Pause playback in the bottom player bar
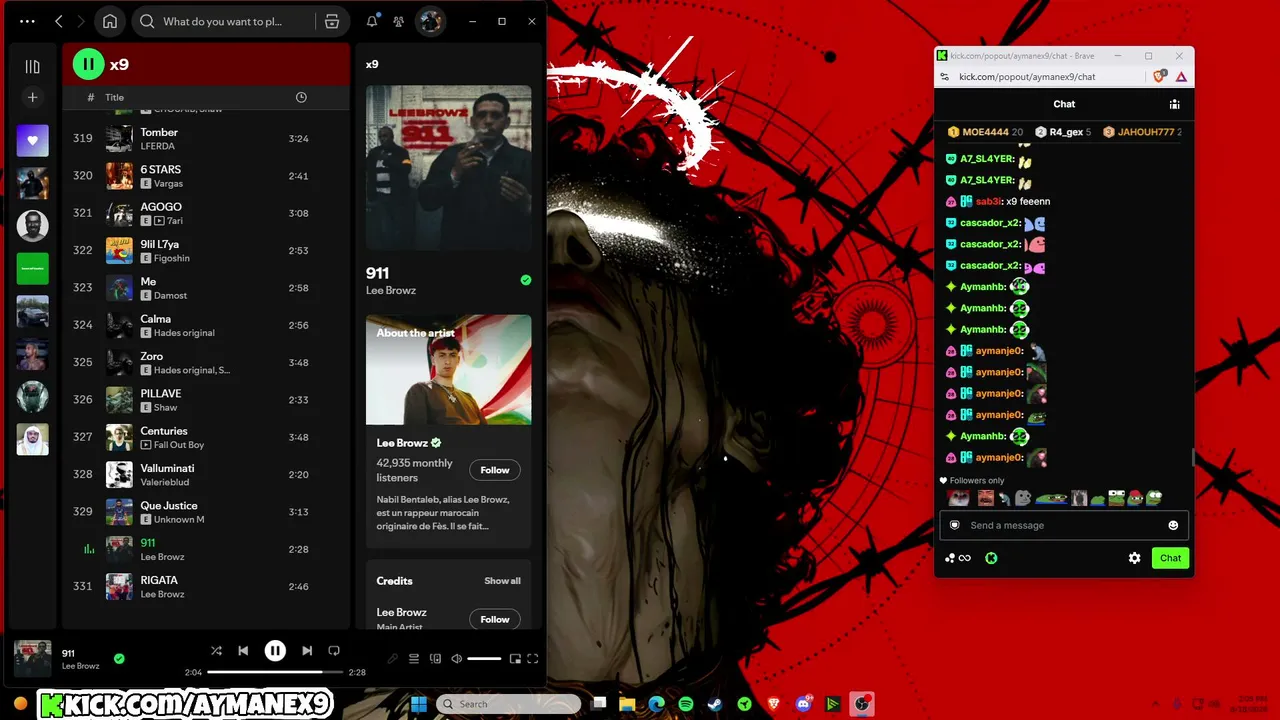The height and width of the screenshot is (720, 1280). (275, 651)
